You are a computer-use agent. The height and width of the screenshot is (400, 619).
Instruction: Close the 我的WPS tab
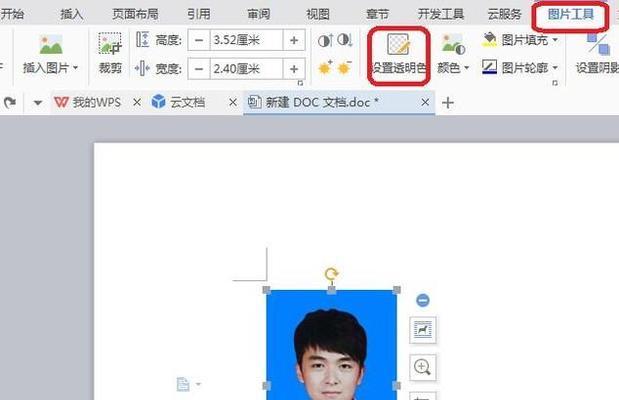pos(137,103)
